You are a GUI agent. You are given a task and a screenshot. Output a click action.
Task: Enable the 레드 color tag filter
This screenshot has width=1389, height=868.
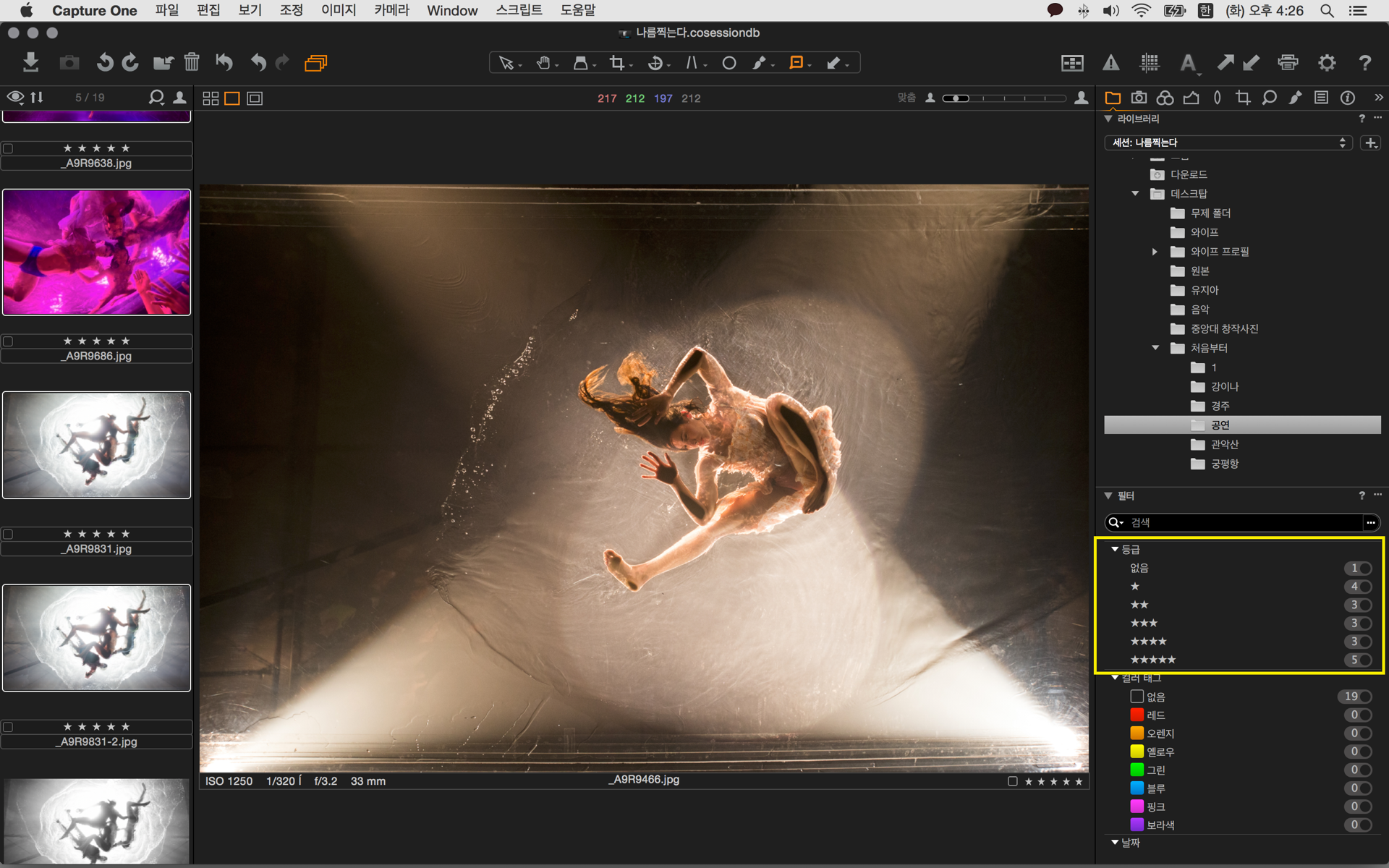pos(1364,715)
